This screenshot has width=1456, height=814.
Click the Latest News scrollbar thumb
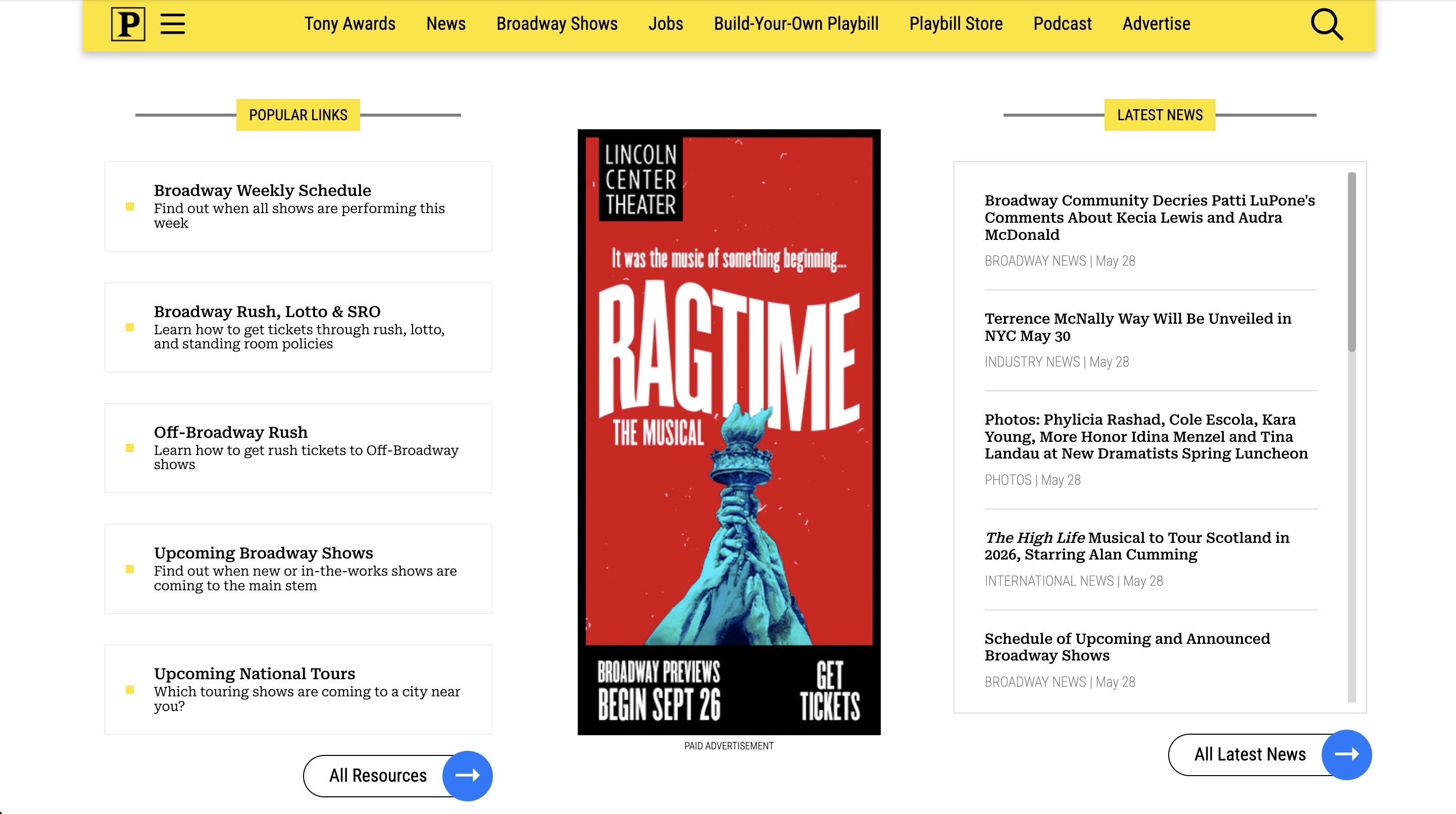1351,262
